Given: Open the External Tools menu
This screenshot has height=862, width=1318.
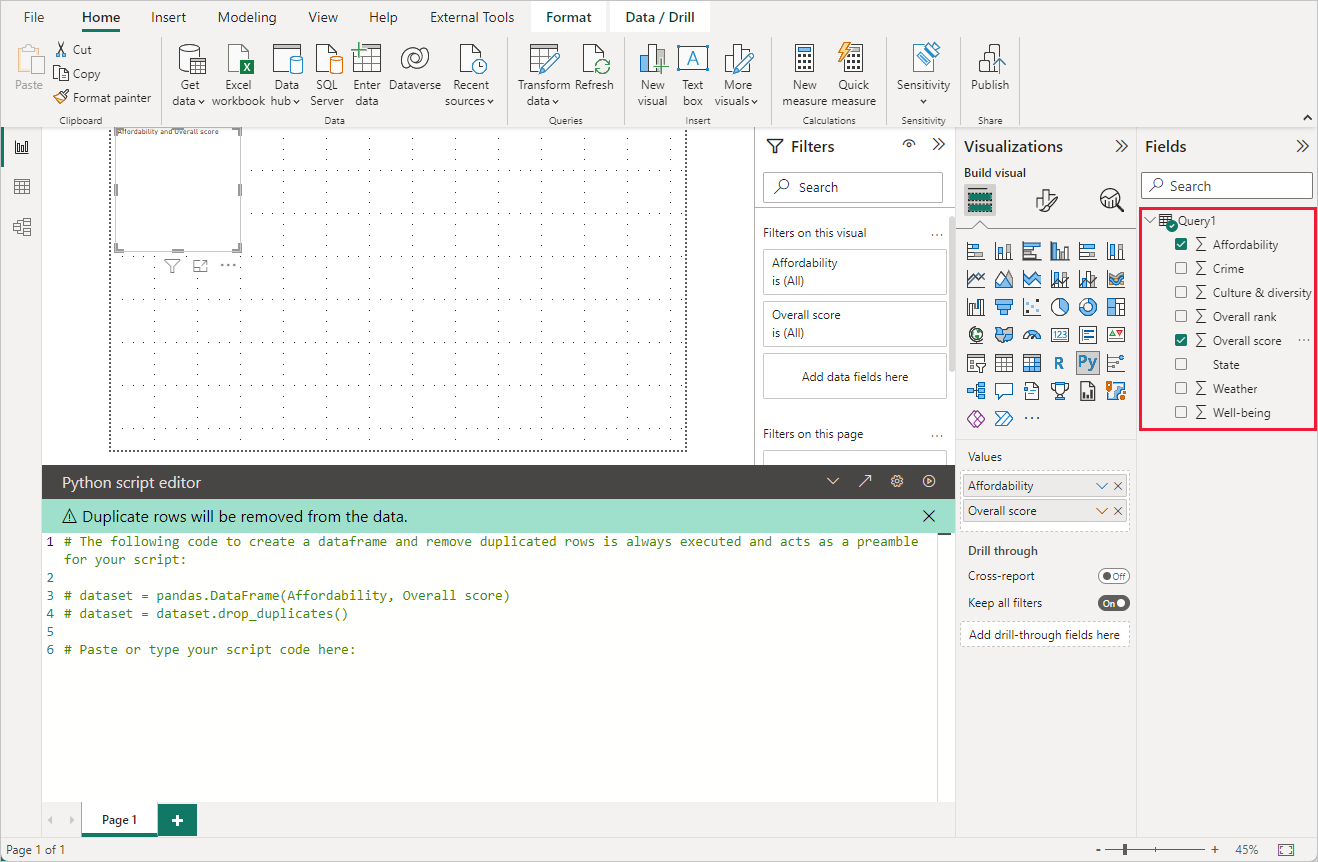Looking at the screenshot, I should point(471,16).
